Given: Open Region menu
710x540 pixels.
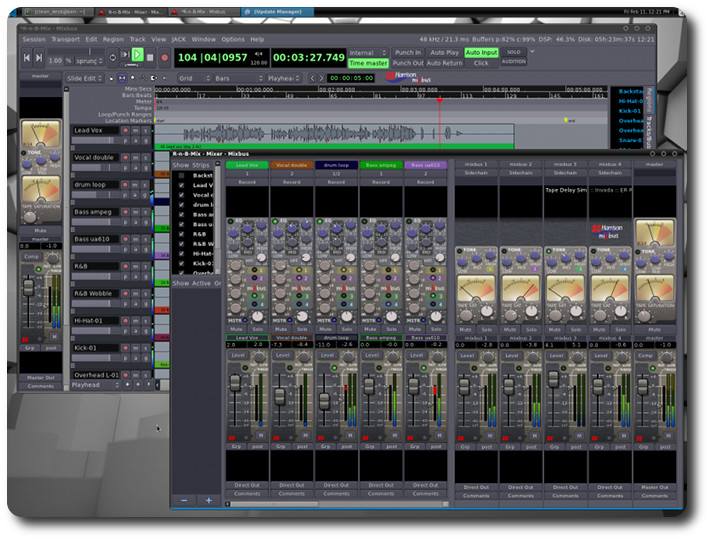Looking at the screenshot, I should coord(113,39).
